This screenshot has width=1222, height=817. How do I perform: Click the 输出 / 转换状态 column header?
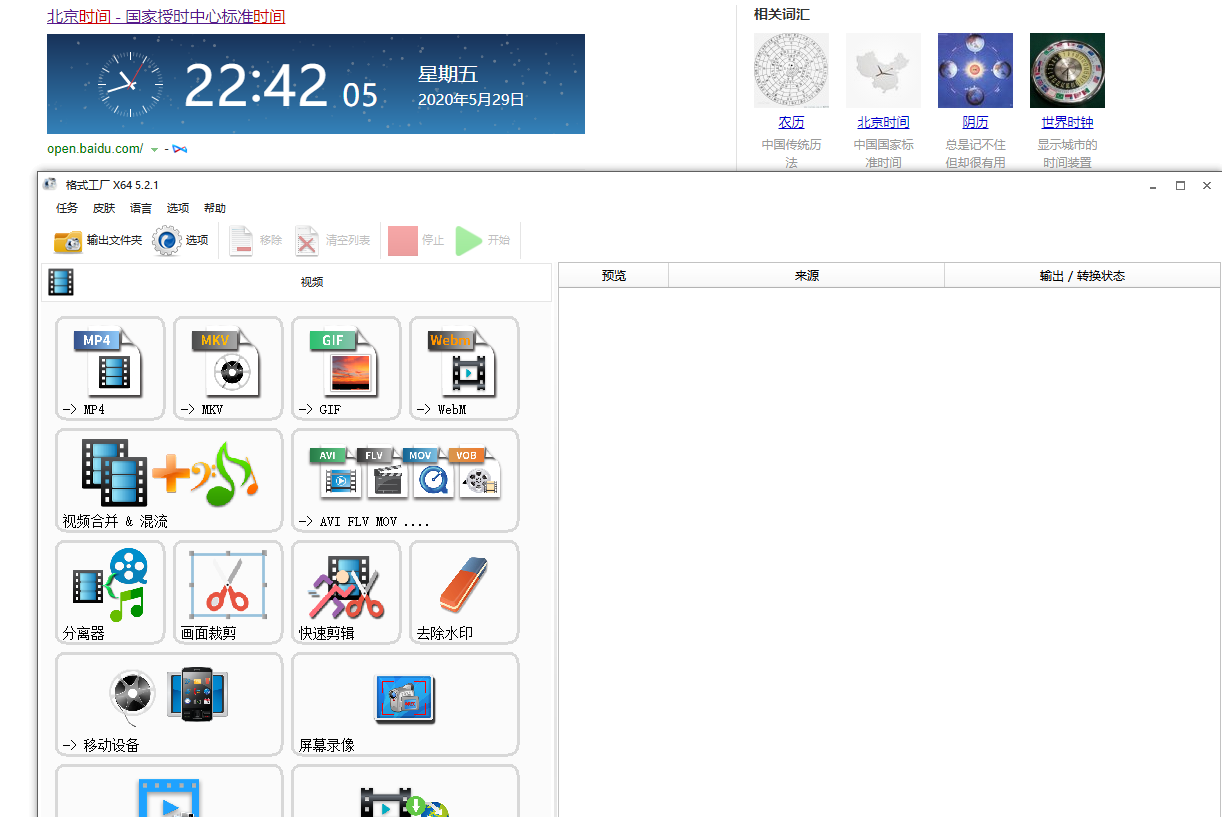pyautogui.click(x=1082, y=276)
